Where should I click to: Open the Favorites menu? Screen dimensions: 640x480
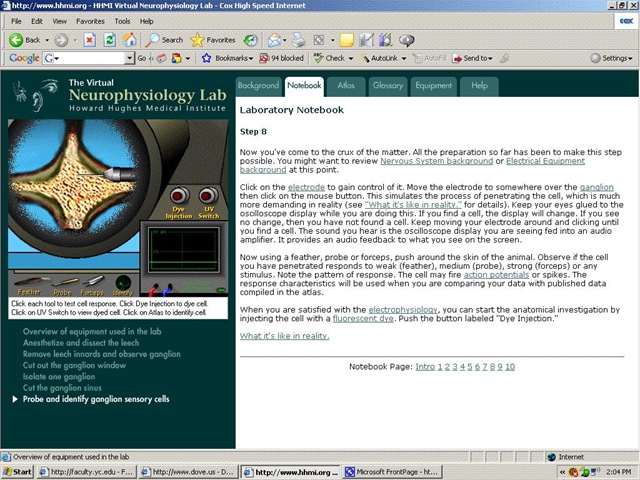pyautogui.click(x=90, y=21)
